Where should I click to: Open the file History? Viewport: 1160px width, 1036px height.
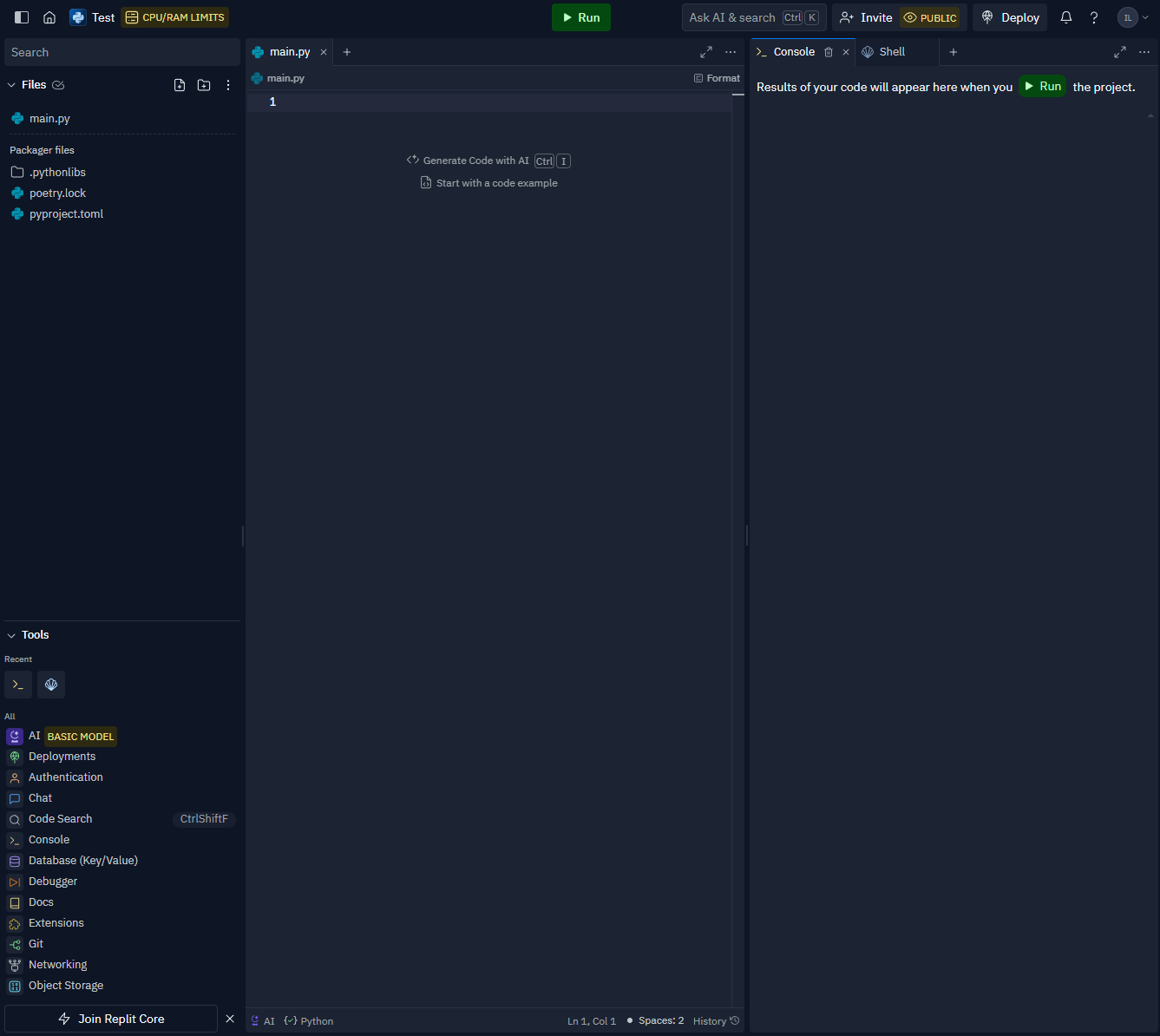coord(716,1021)
